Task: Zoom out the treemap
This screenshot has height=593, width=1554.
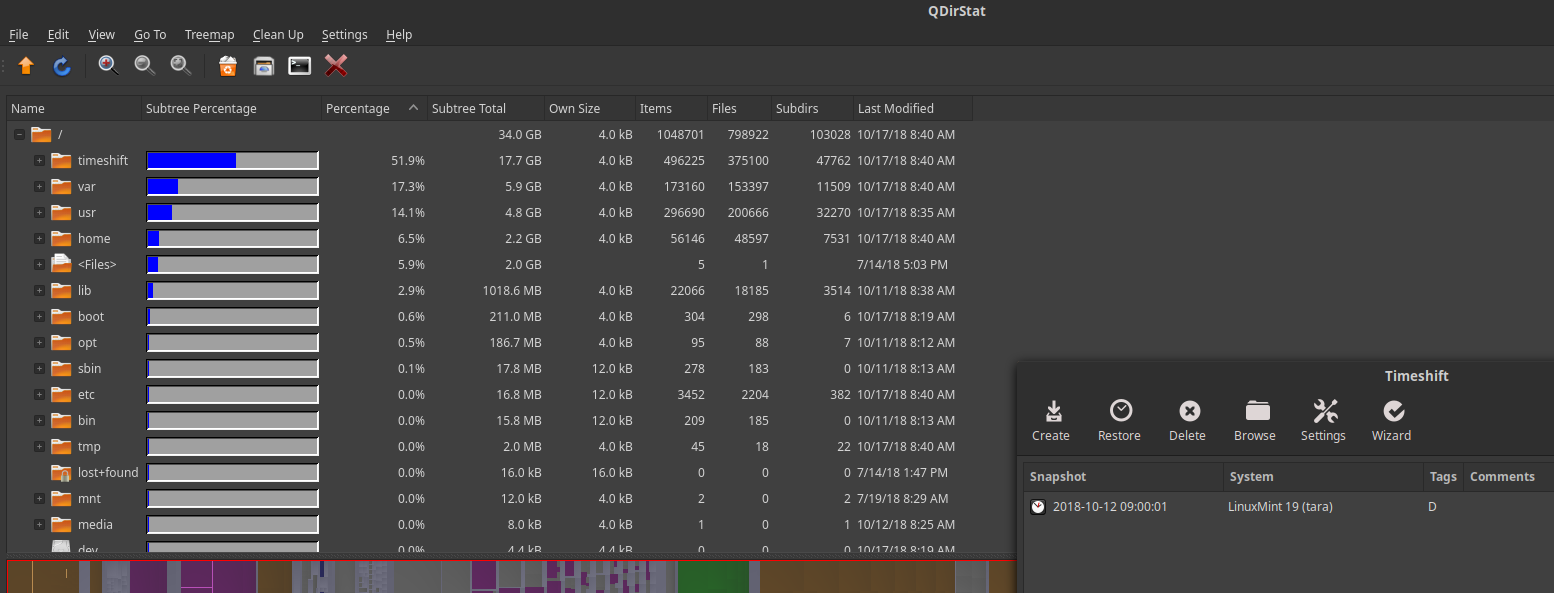Action: [x=145, y=66]
